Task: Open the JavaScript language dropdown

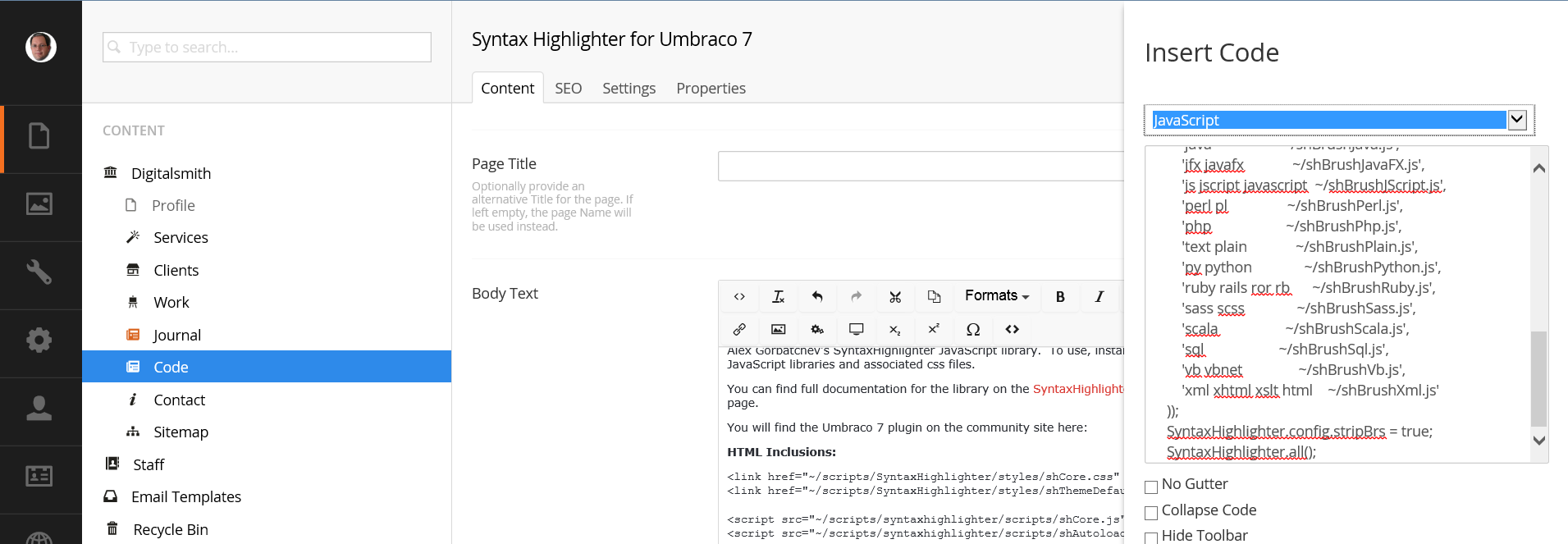Action: click(x=1517, y=120)
